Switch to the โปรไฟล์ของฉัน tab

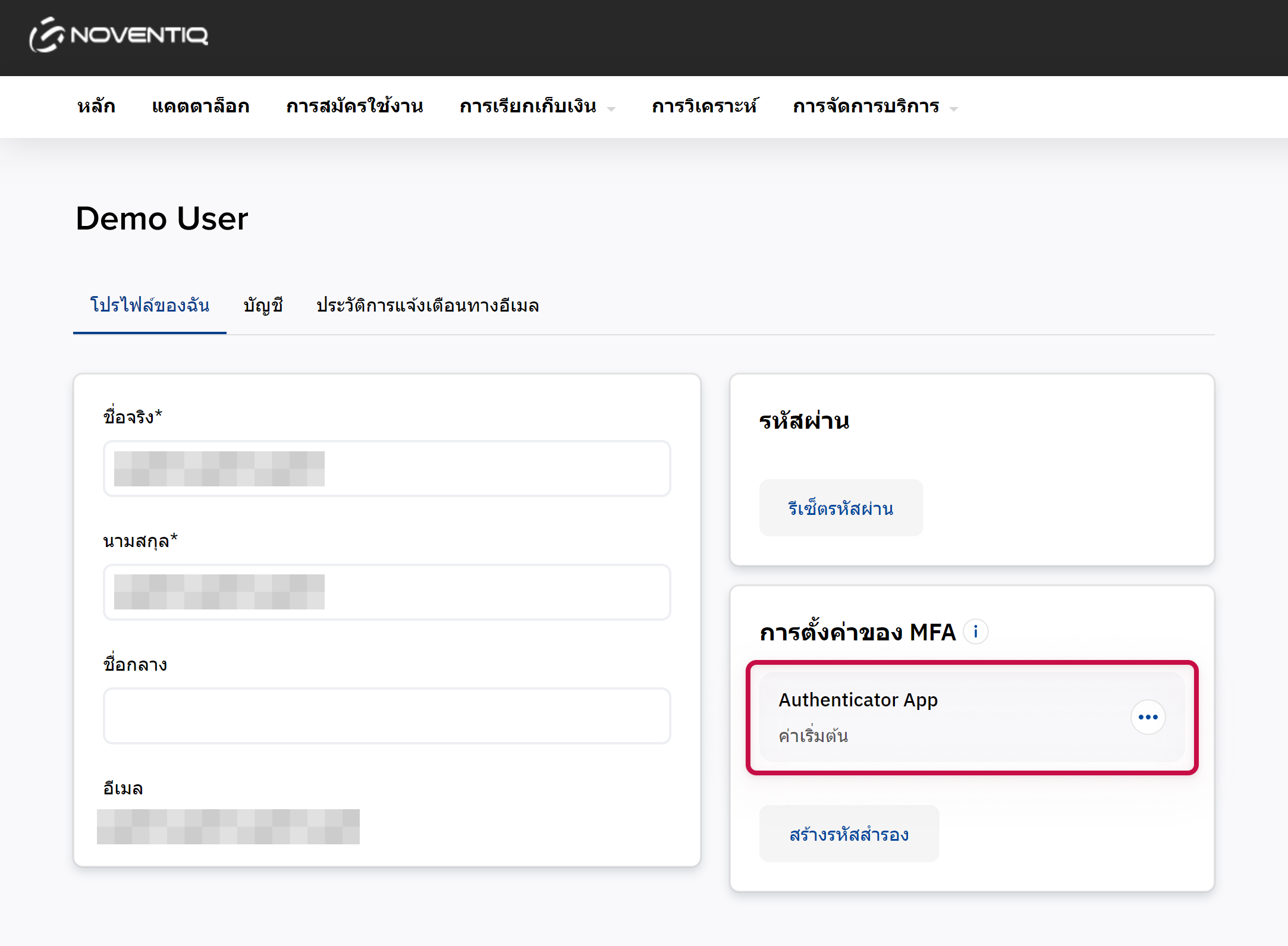coord(150,306)
